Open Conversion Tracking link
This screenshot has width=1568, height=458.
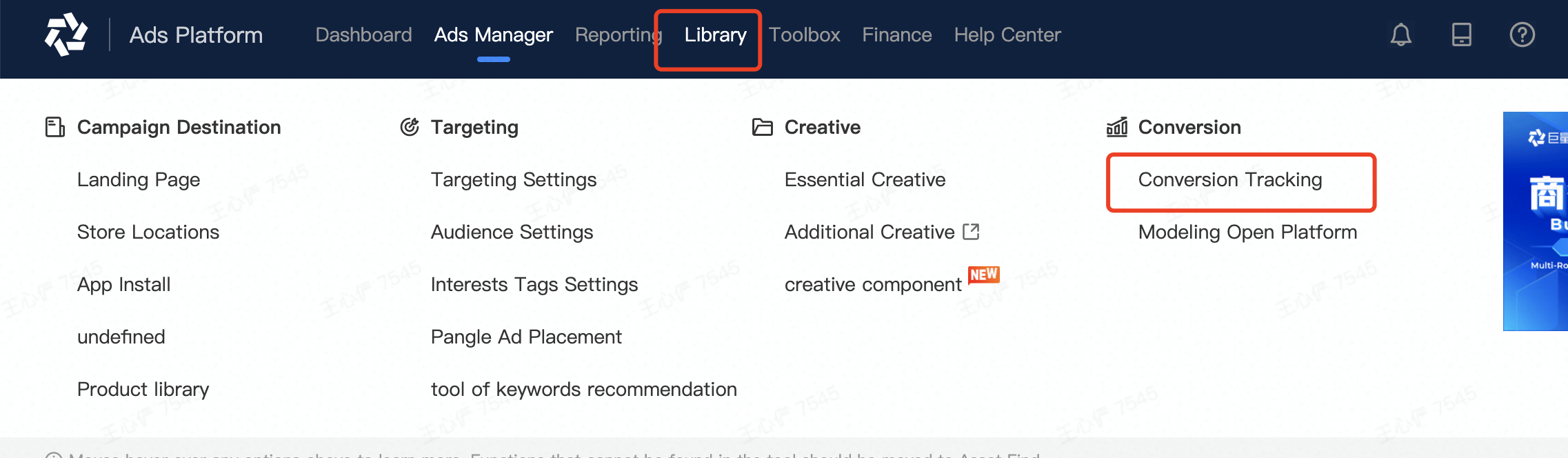pos(1230,180)
